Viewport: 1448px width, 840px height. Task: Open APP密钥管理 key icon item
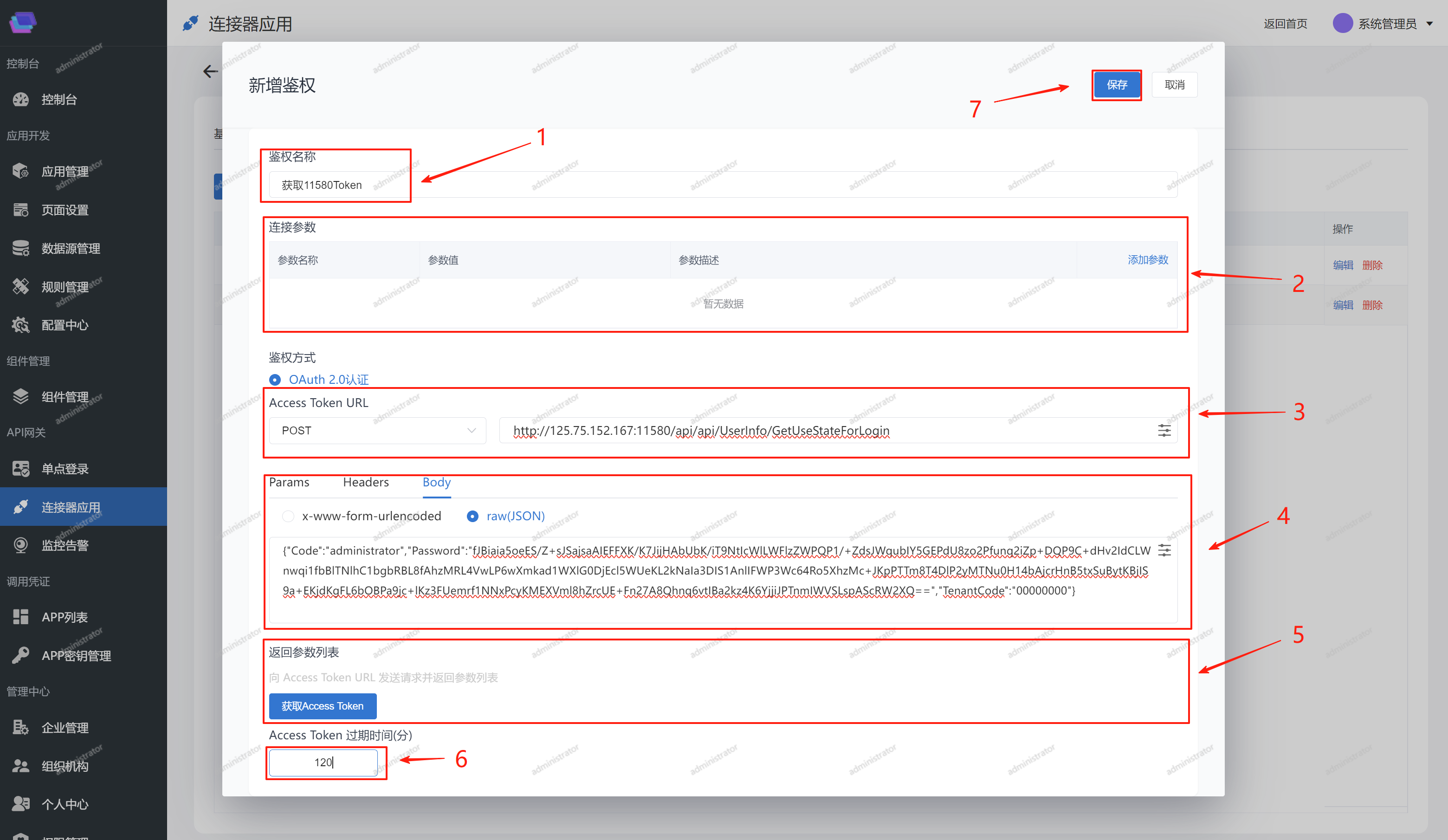[21, 655]
